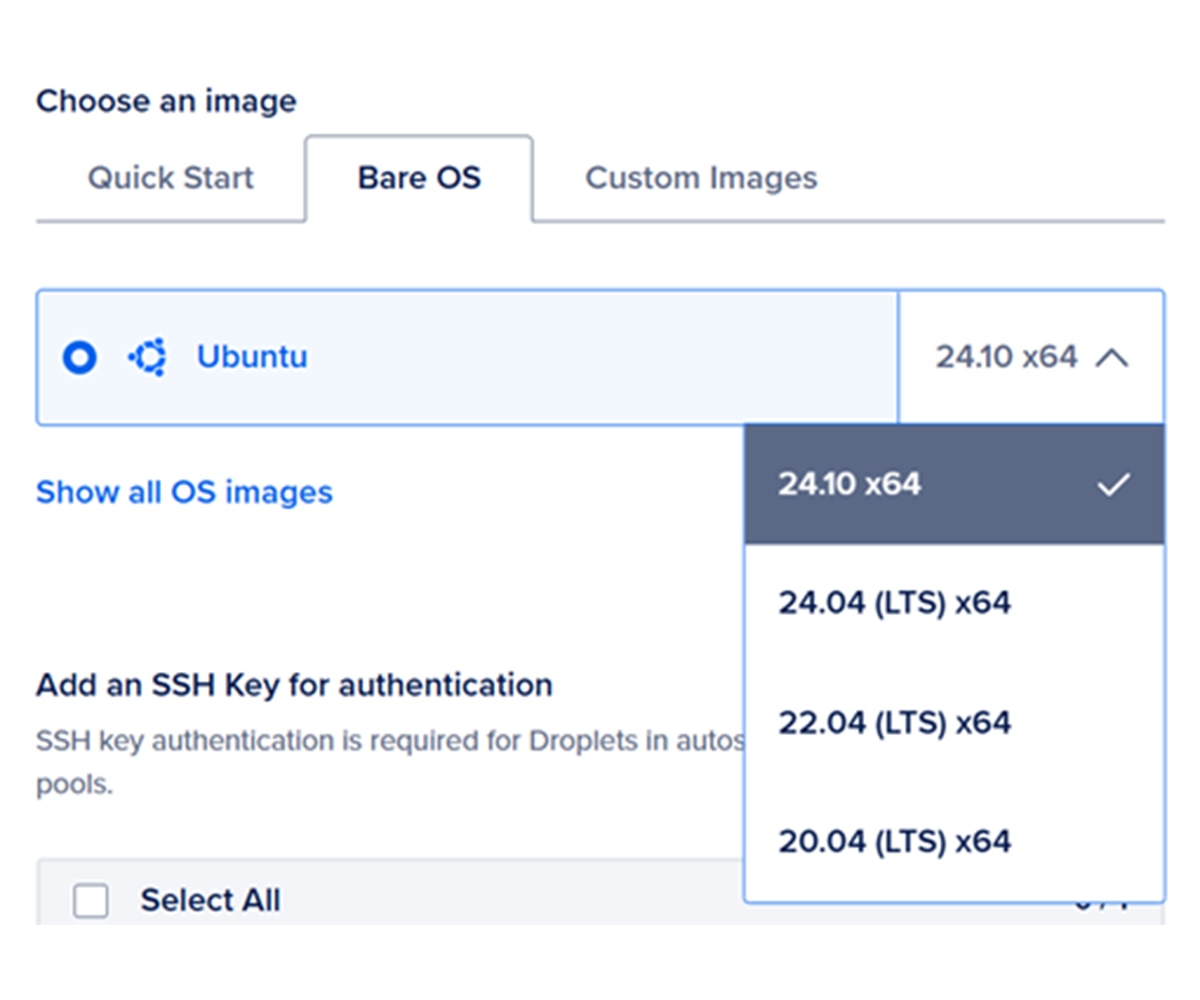Click empty area of the Ubuntu image card
The width and height of the screenshot is (1200, 1000).
coord(600,357)
